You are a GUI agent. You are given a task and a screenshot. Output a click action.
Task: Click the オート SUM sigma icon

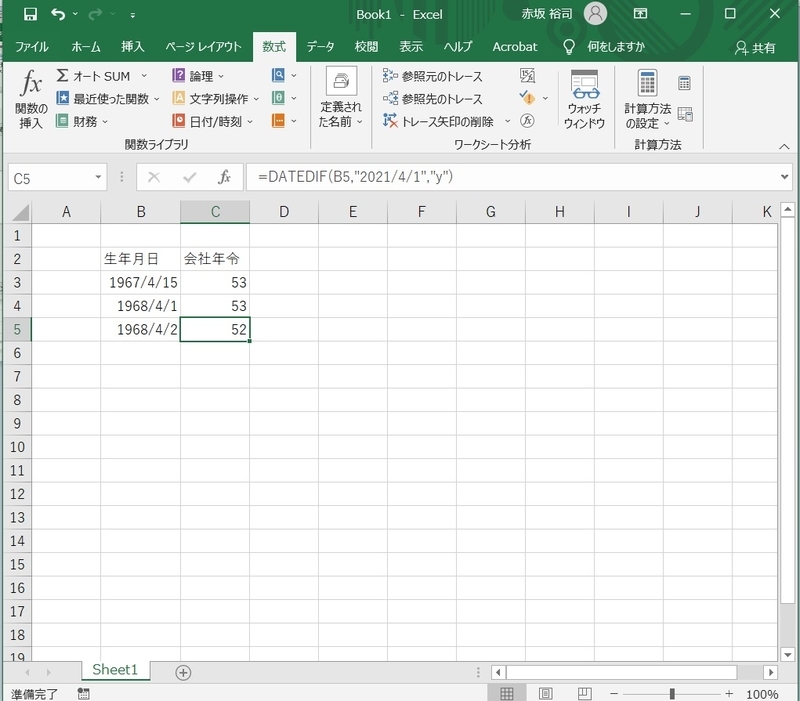pyautogui.click(x=62, y=76)
